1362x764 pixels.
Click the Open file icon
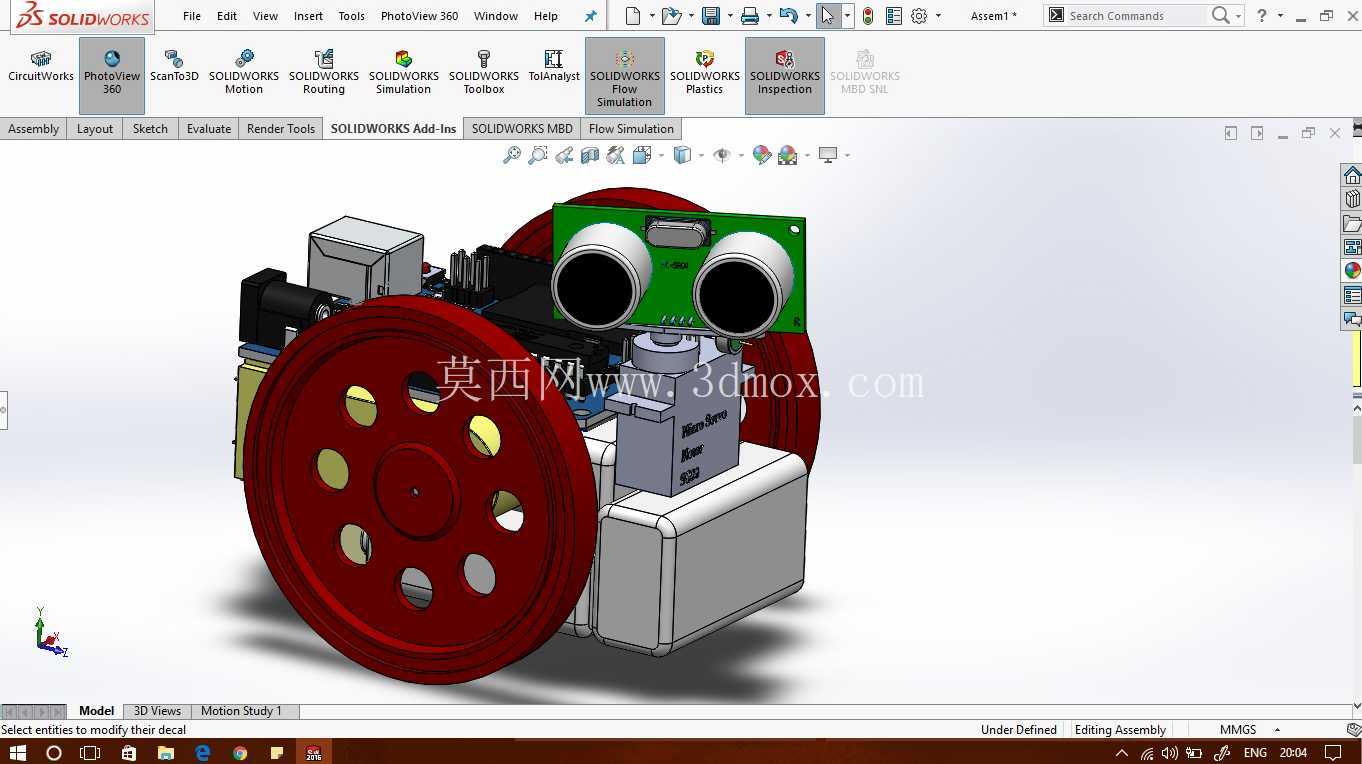(x=671, y=15)
